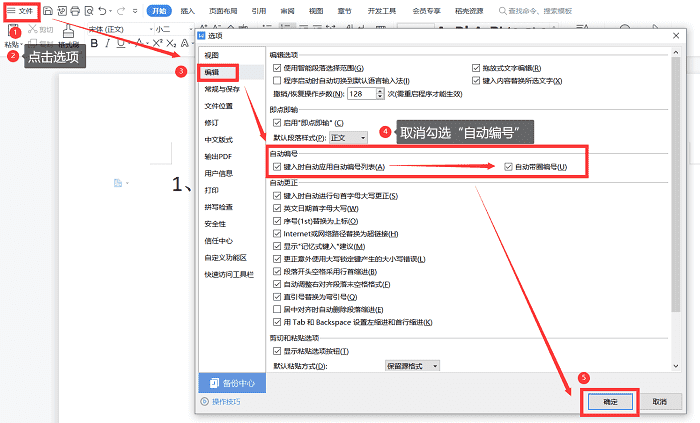The image size is (700, 423).
Task: Apply Subscript X₂ formatting
Action: (x=171, y=43)
